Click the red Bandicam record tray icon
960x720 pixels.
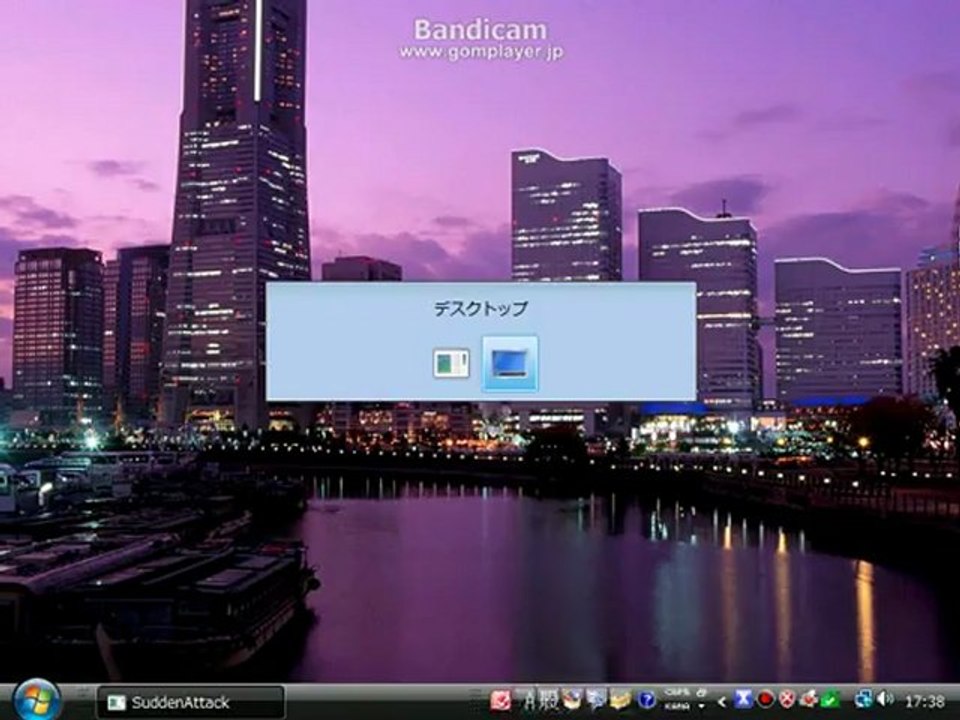point(765,700)
